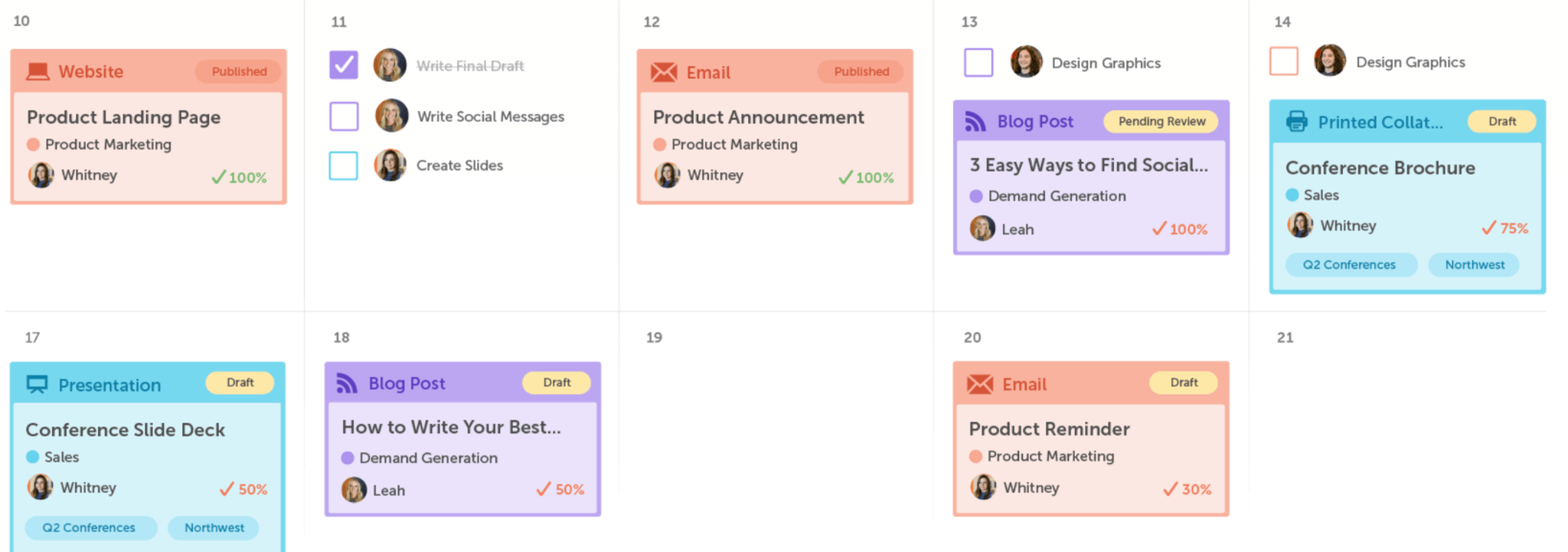Click the Presentation screen icon on day 17
The width and height of the screenshot is (1568, 552).
(38, 384)
